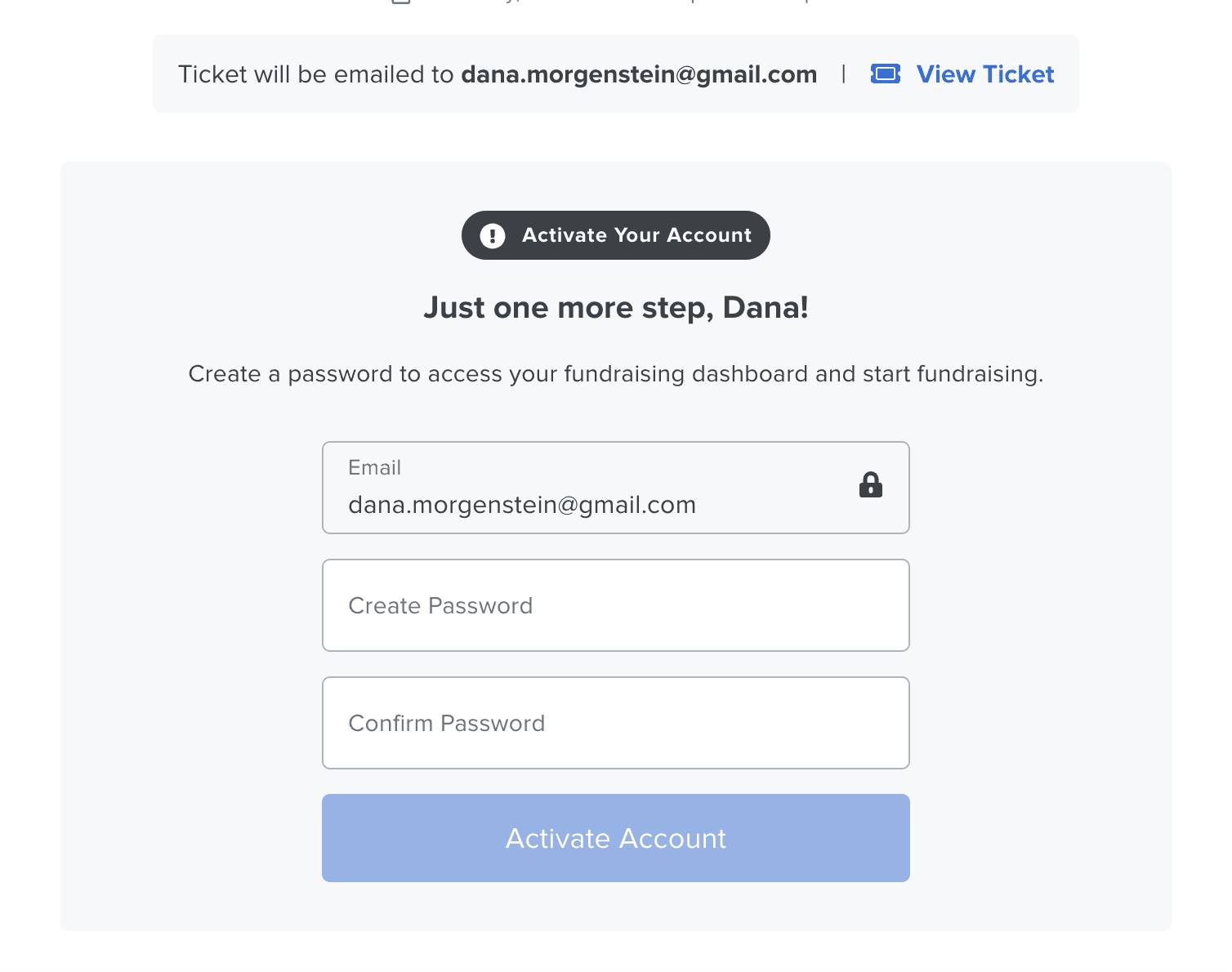Click the Activate Your Account badge label
Image resolution: width=1232 pixels, height=972 pixels.
636,235
